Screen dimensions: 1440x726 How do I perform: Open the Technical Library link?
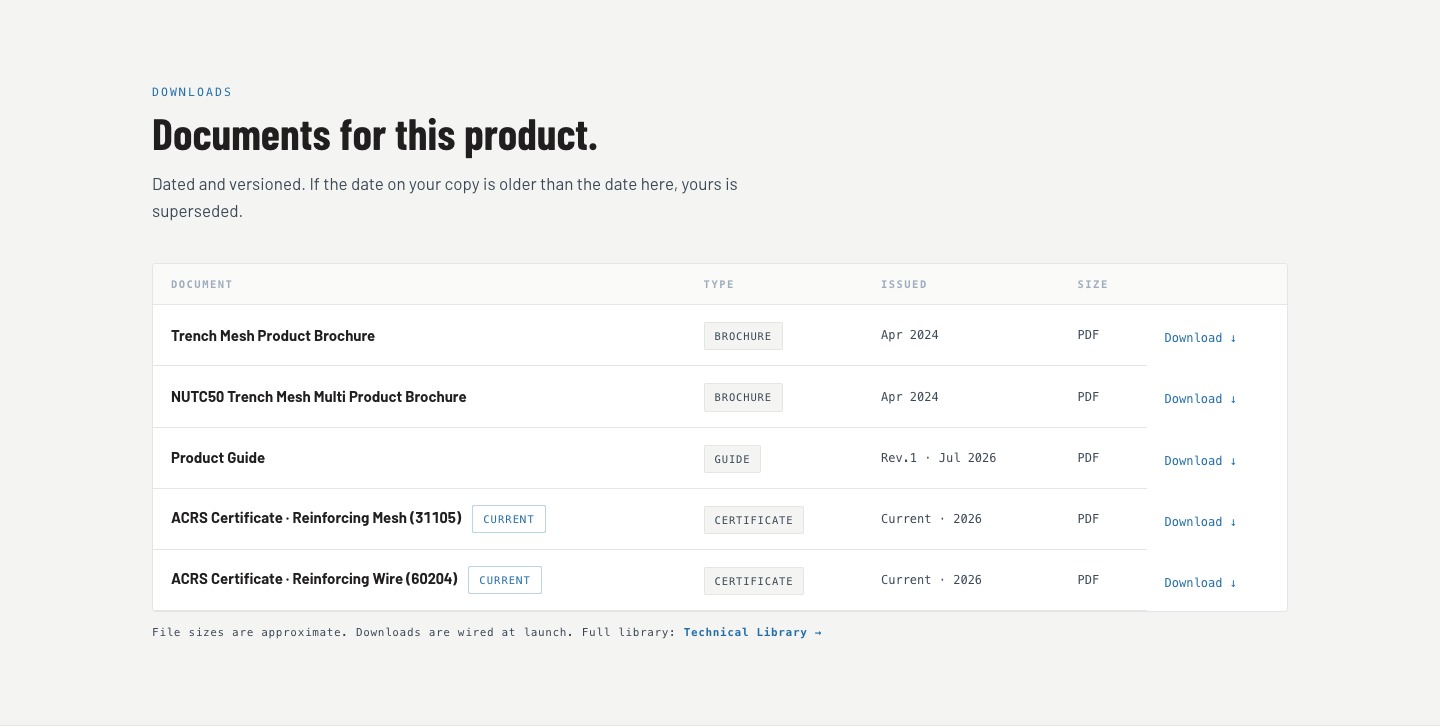coord(752,633)
